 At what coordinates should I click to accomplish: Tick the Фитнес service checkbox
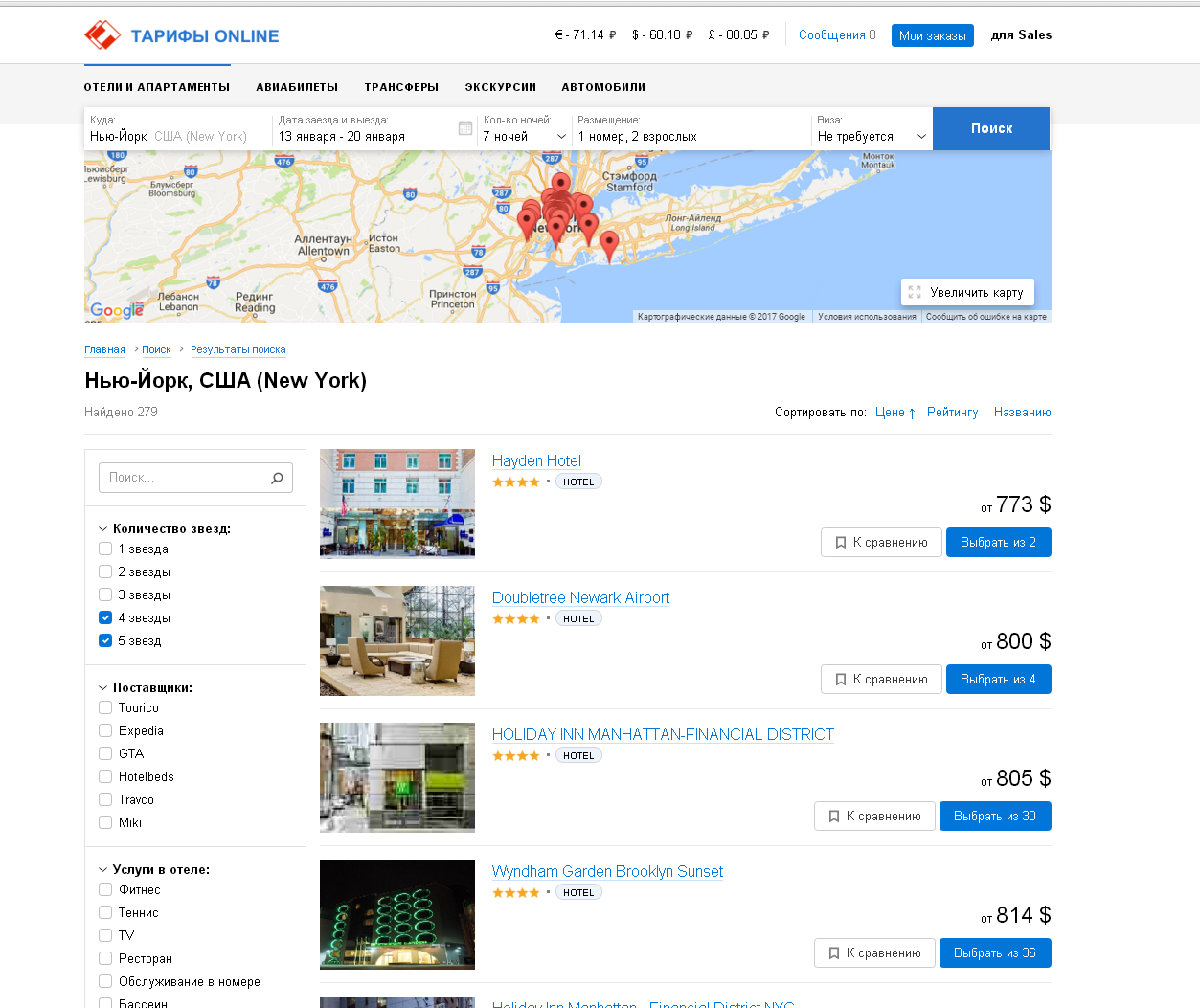(105, 890)
